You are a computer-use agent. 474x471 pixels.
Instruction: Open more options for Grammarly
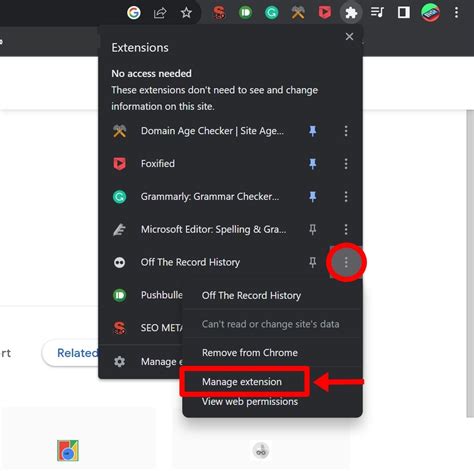point(346,196)
